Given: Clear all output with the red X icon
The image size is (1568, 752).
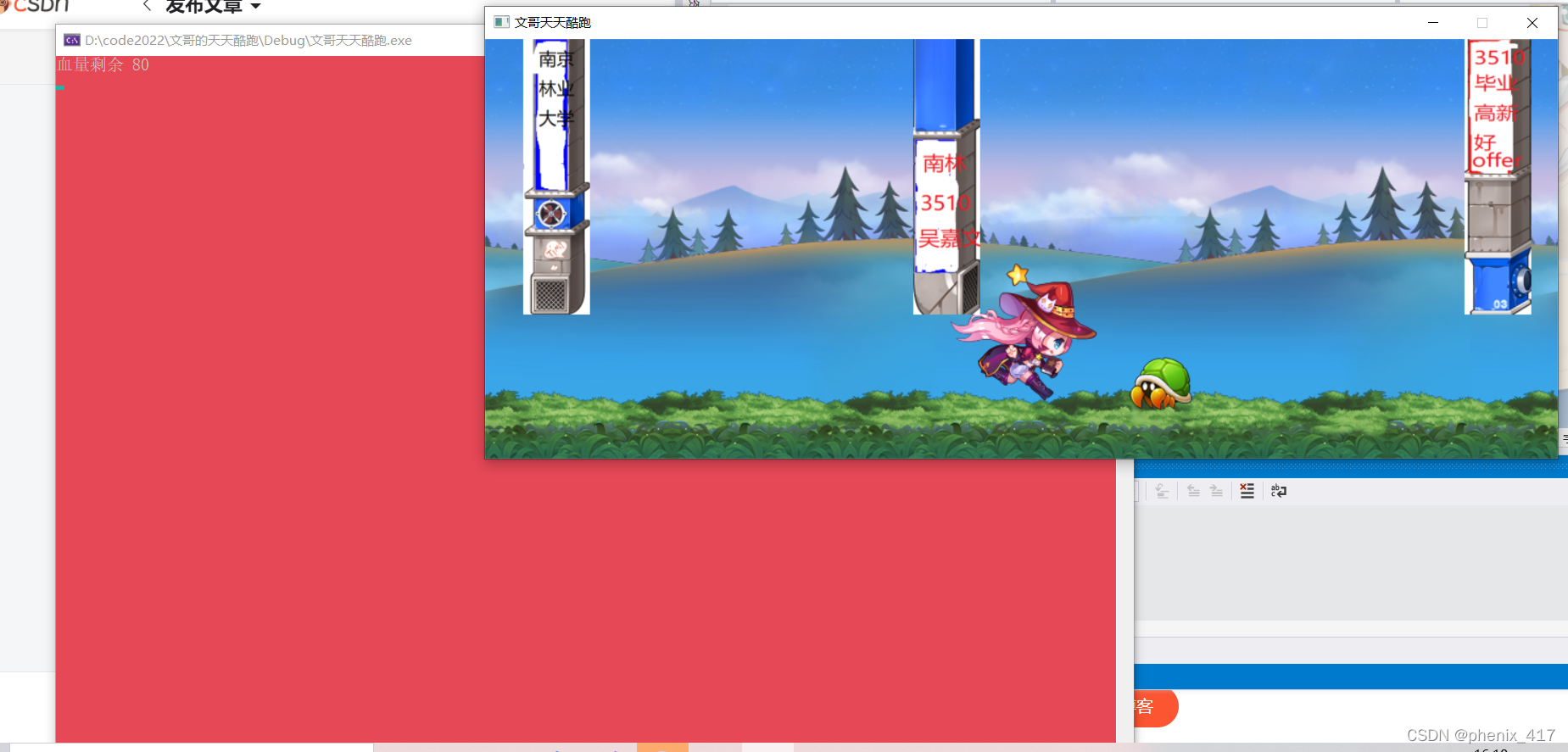Looking at the screenshot, I should click(1247, 491).
